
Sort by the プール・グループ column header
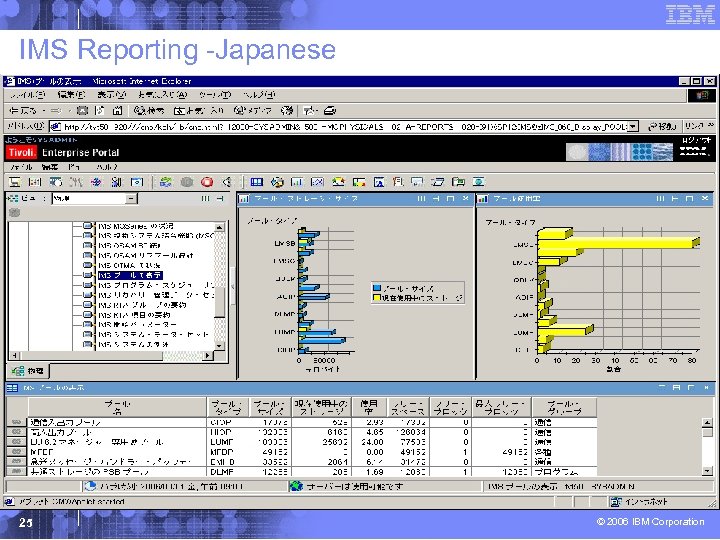point(564,408)
